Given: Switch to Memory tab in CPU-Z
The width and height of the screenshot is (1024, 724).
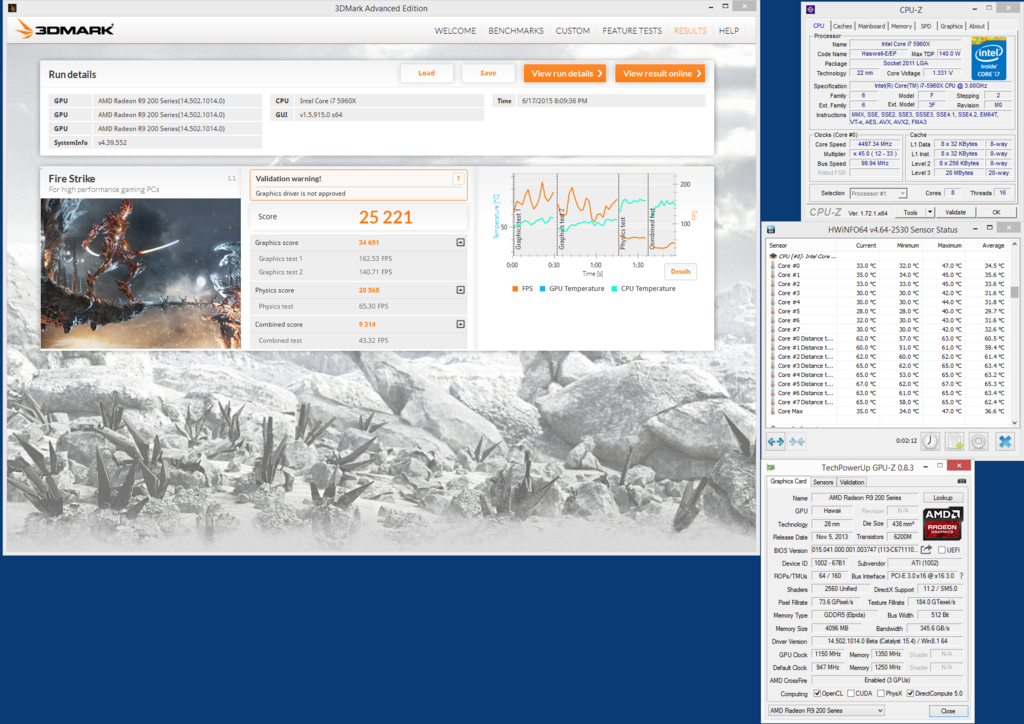Looking at the screenshot, I should click(x=901, y=26).
